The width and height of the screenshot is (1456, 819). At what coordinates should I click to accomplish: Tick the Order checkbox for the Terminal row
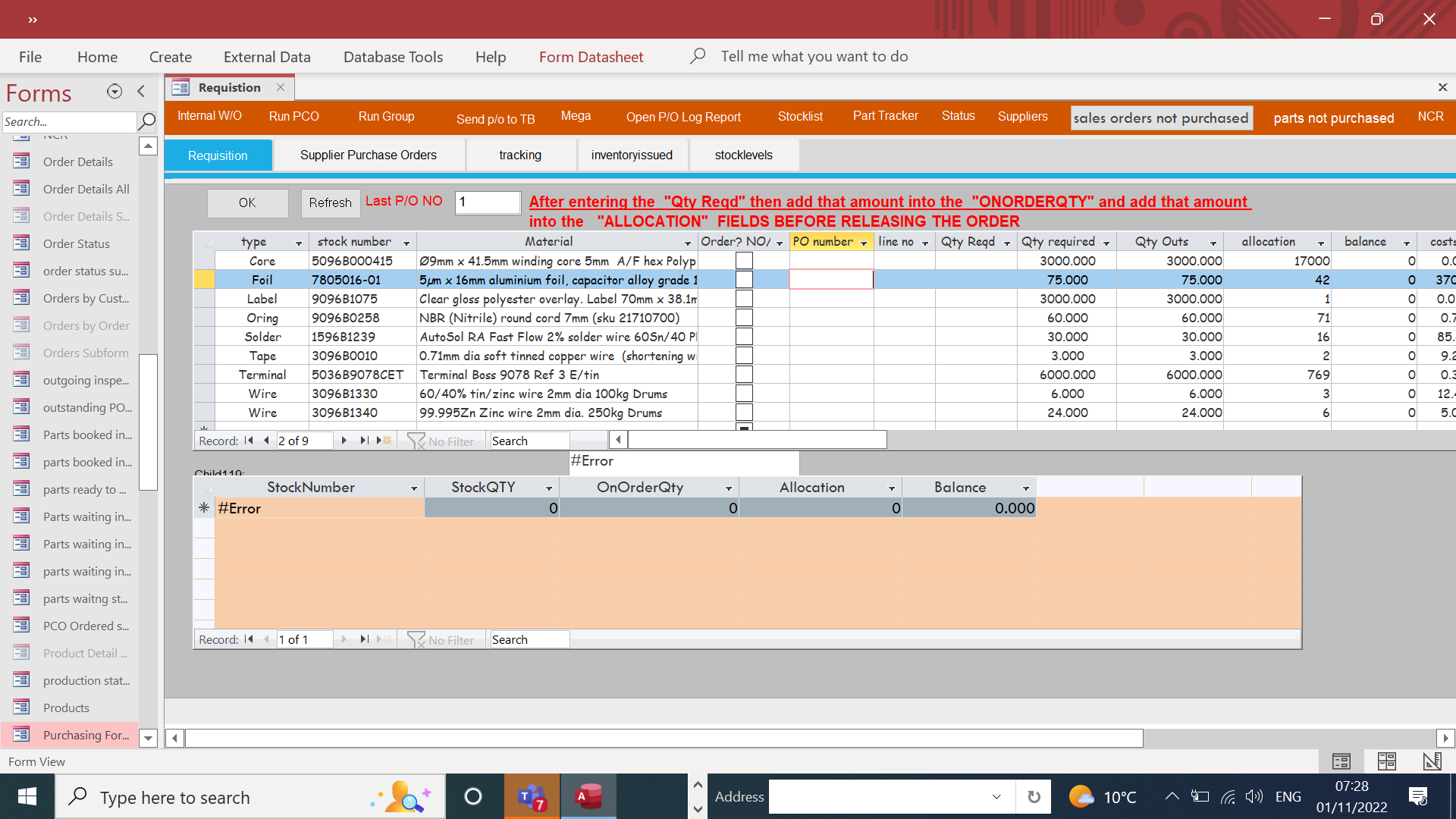(744, 375)
